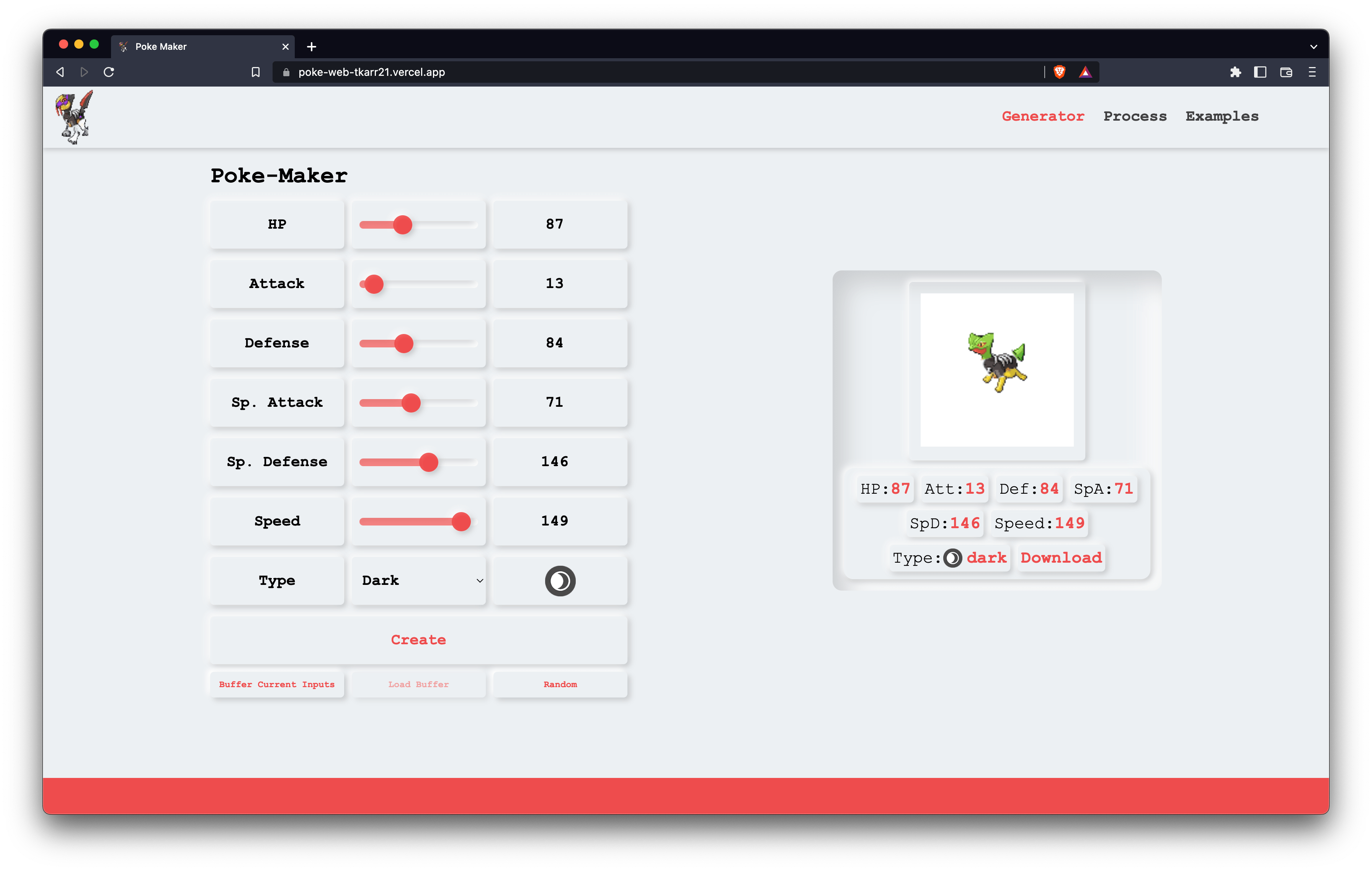
Task: Click the Defense value 84 field
Action: (560, 343)
